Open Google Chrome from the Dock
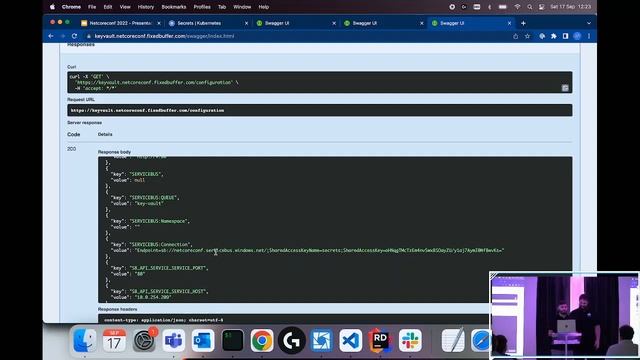This screenshot has height=360, width=640. coord(262,340)
